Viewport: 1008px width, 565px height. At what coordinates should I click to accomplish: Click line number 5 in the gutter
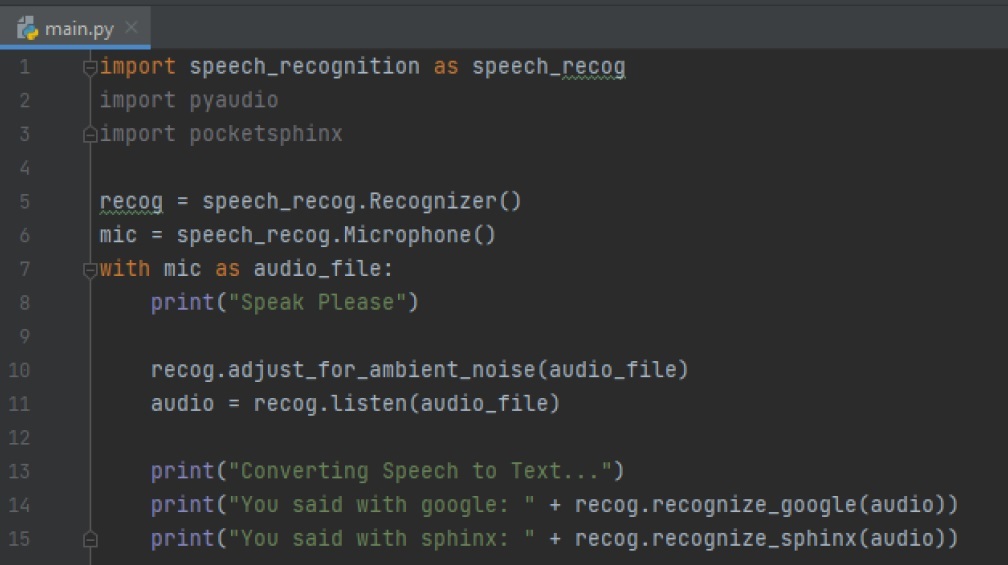pyautogui.click(x=24, y=201)
